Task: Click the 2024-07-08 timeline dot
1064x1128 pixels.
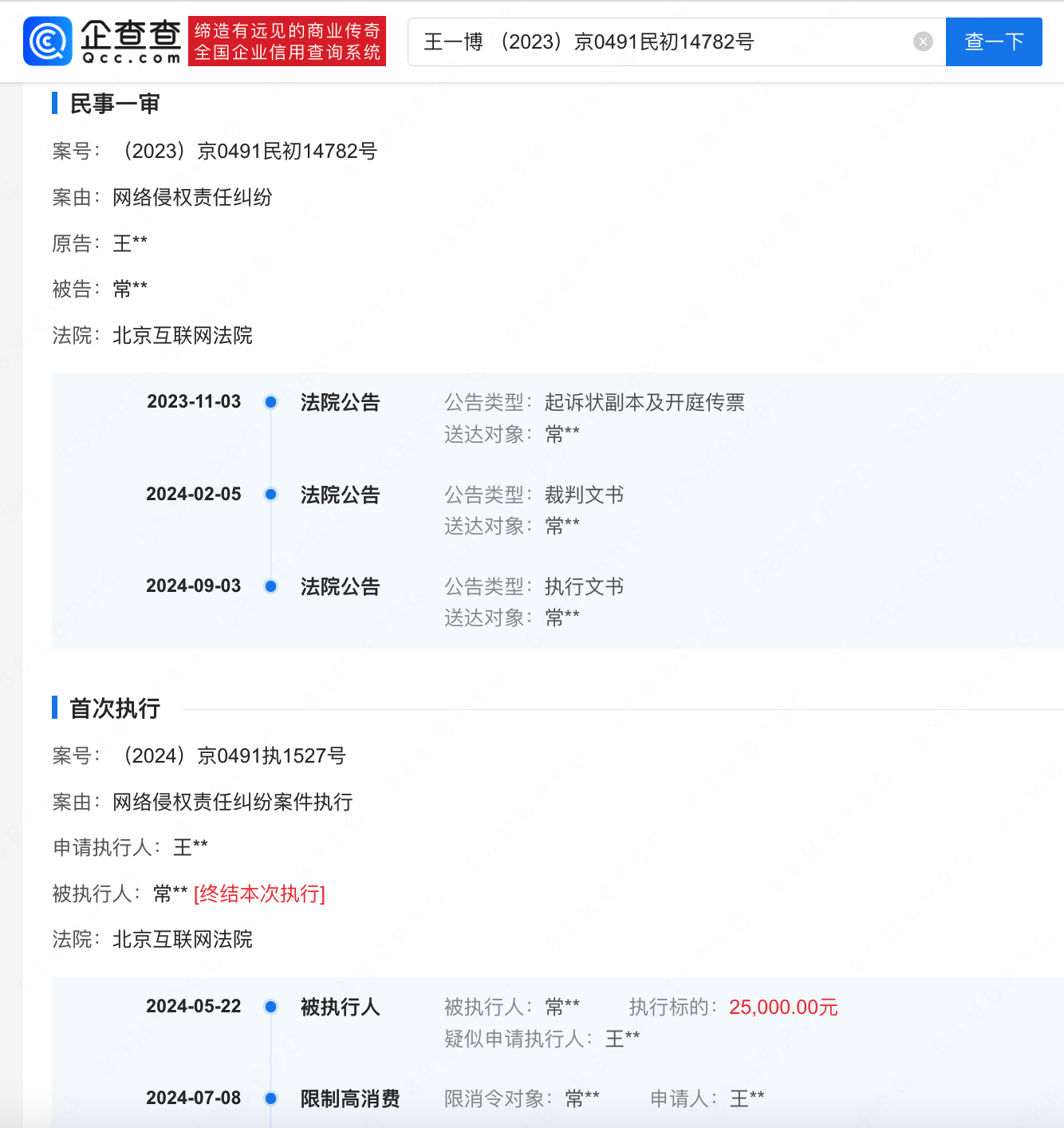Action: tap(271, 1098)
